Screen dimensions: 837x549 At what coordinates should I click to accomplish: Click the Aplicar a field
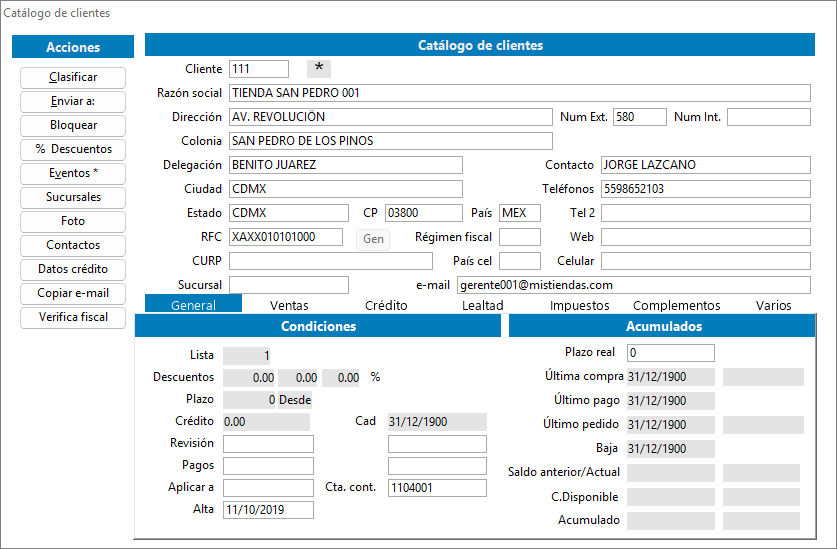pyautogui.click(x=268, y=488)
